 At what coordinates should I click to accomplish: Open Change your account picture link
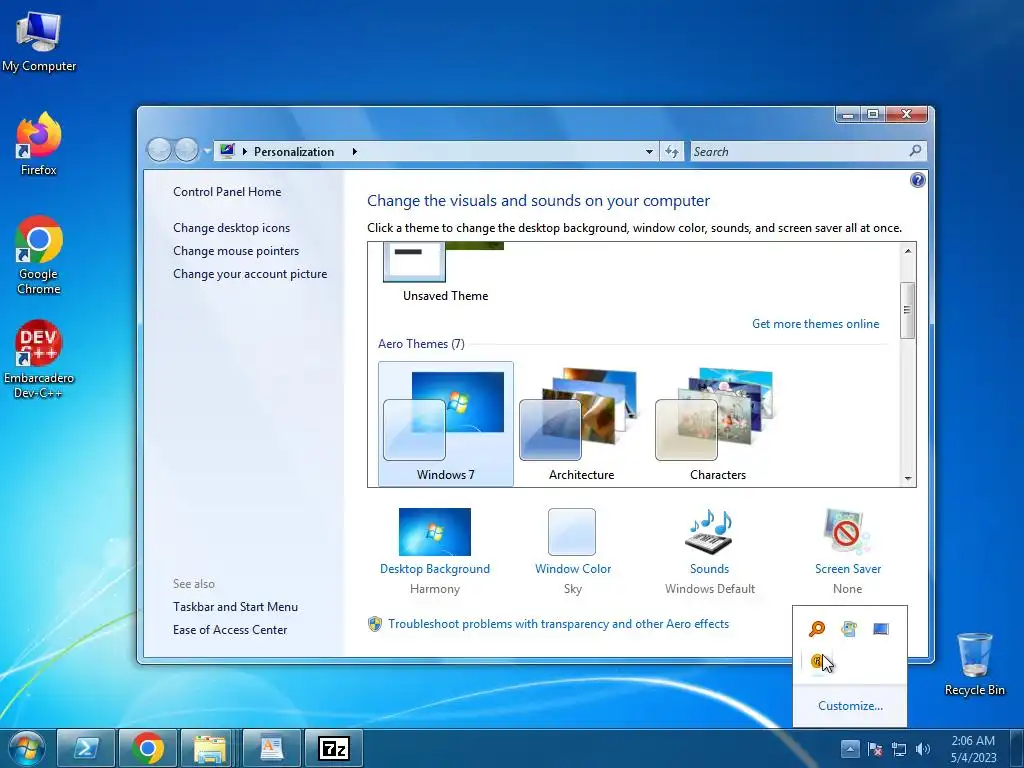pyautogui.click(x=249, y=274)
